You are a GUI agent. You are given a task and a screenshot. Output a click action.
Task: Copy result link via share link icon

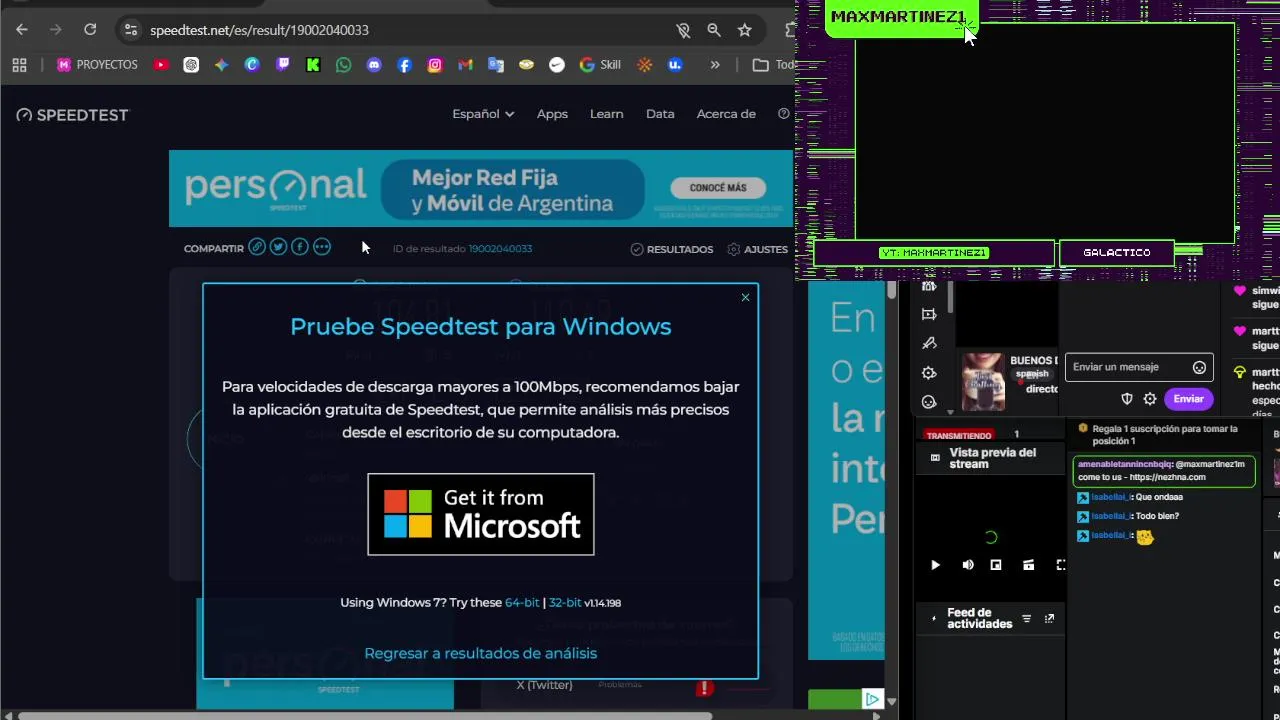257,247
